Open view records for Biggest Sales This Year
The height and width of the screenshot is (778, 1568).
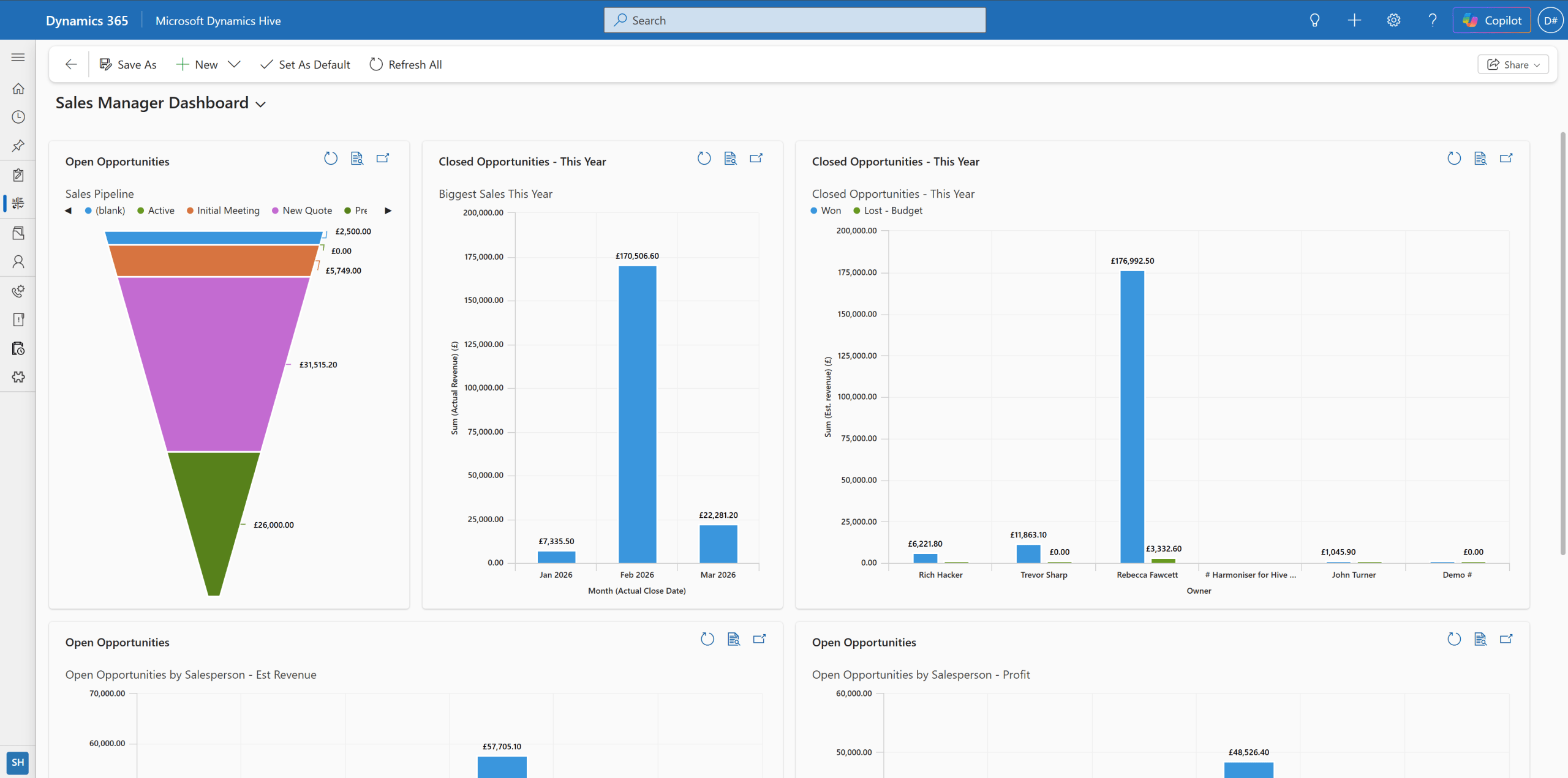pyautogui.click(x=729, y=158)
